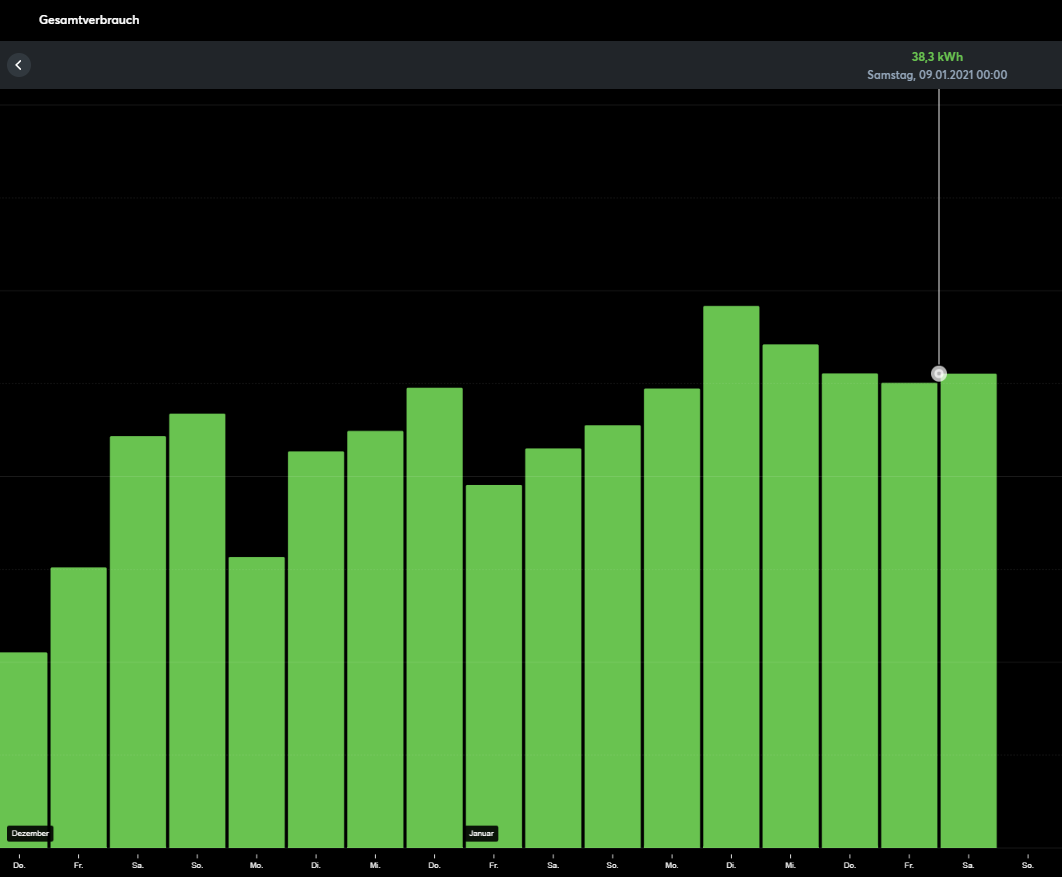This screenshot has height=877, width=1062.
Task: Click the Gesamtverbrauch title
Action: coord(89,20)
